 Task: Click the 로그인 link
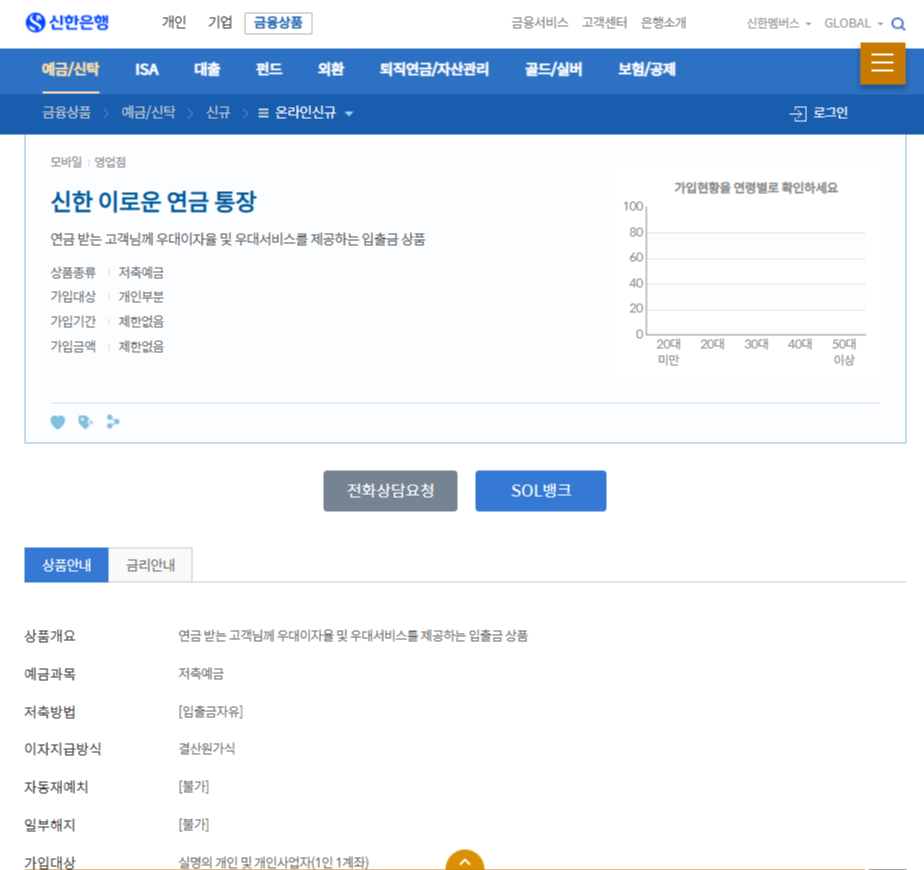click(830, 113)
